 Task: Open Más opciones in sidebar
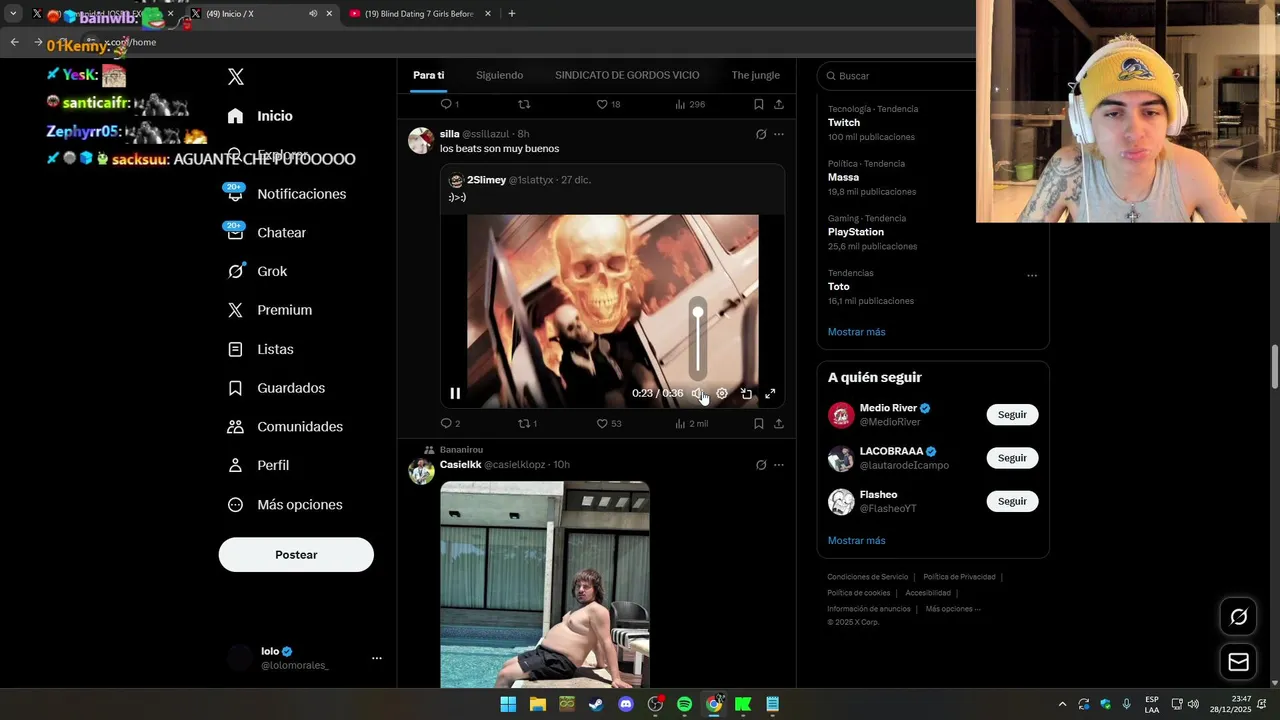285,504
